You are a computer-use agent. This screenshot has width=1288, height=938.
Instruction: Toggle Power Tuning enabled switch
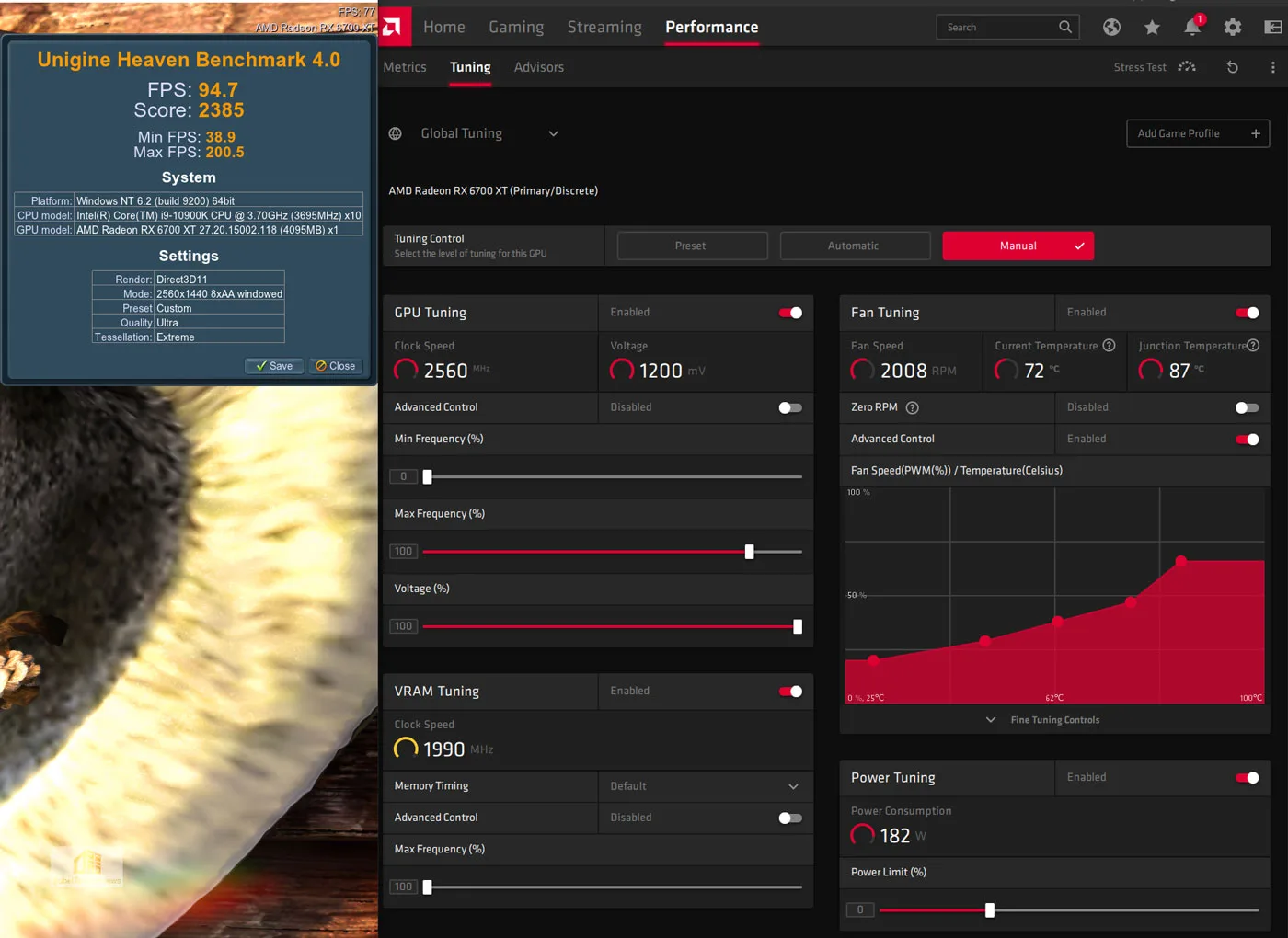(1248, 778)
